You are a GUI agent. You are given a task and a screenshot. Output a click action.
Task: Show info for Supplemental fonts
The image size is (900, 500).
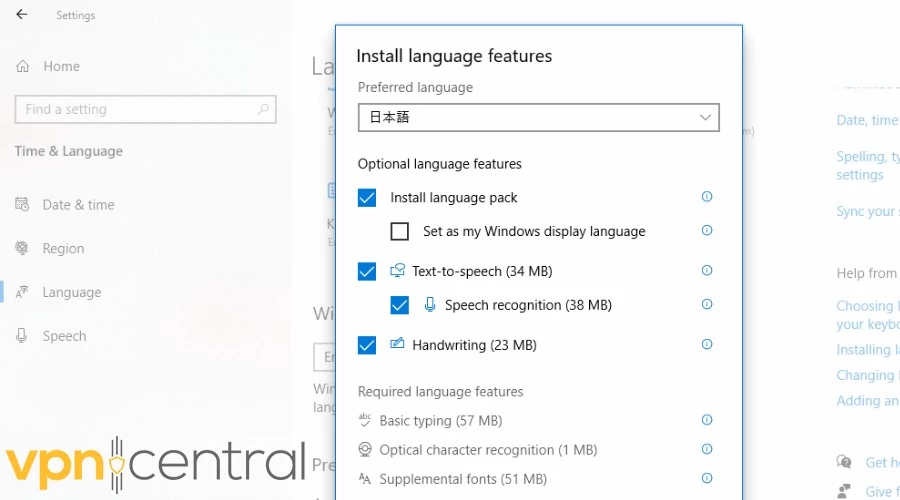(x=707, y=478)
